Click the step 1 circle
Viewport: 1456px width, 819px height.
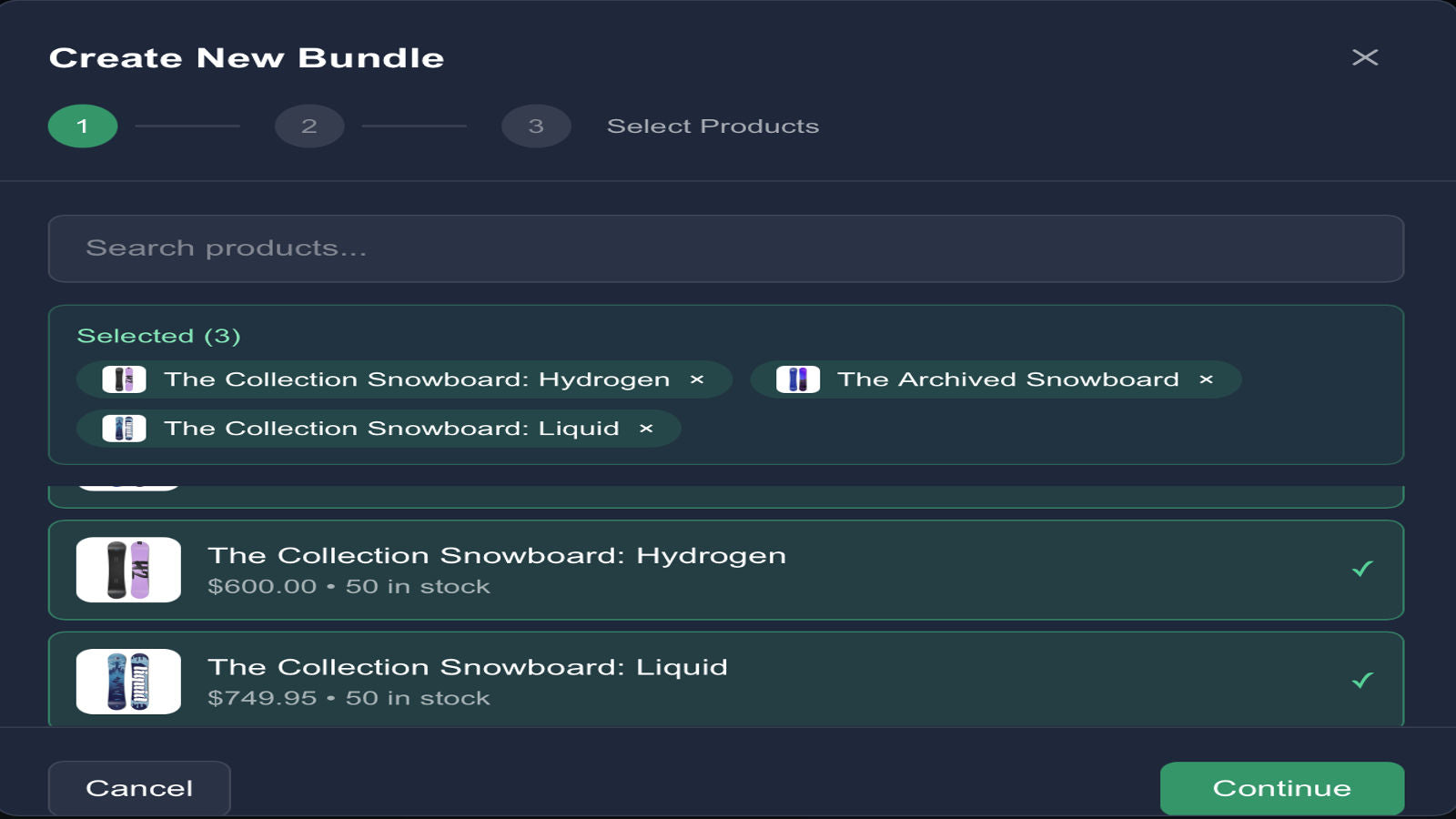[82, 126]
